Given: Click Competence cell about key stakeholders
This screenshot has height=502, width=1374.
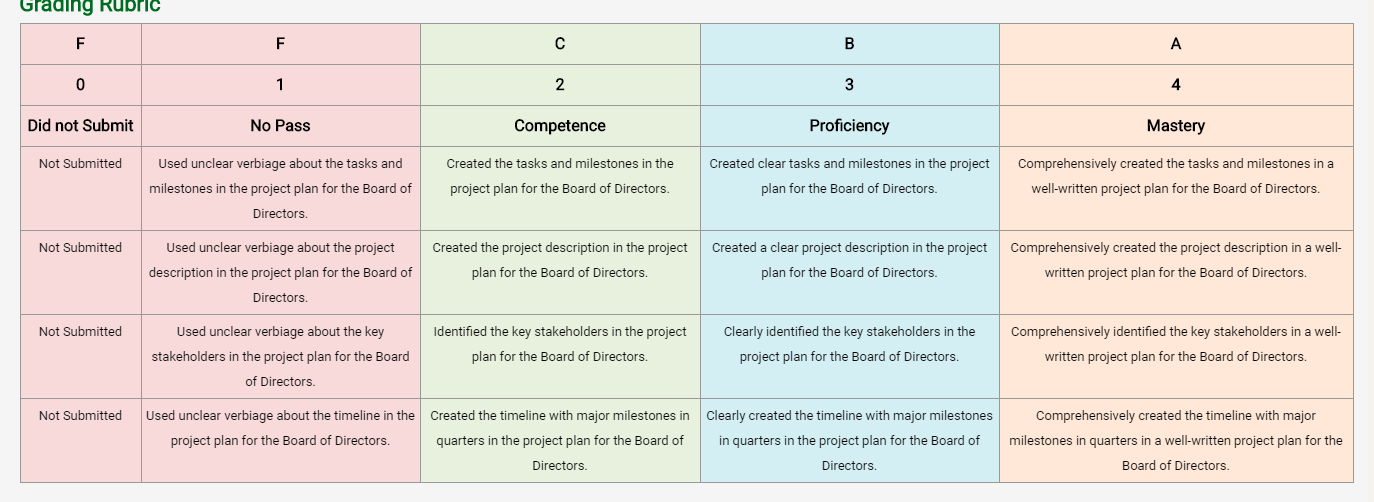Looking at the screenshot, I should click(560, 357).
